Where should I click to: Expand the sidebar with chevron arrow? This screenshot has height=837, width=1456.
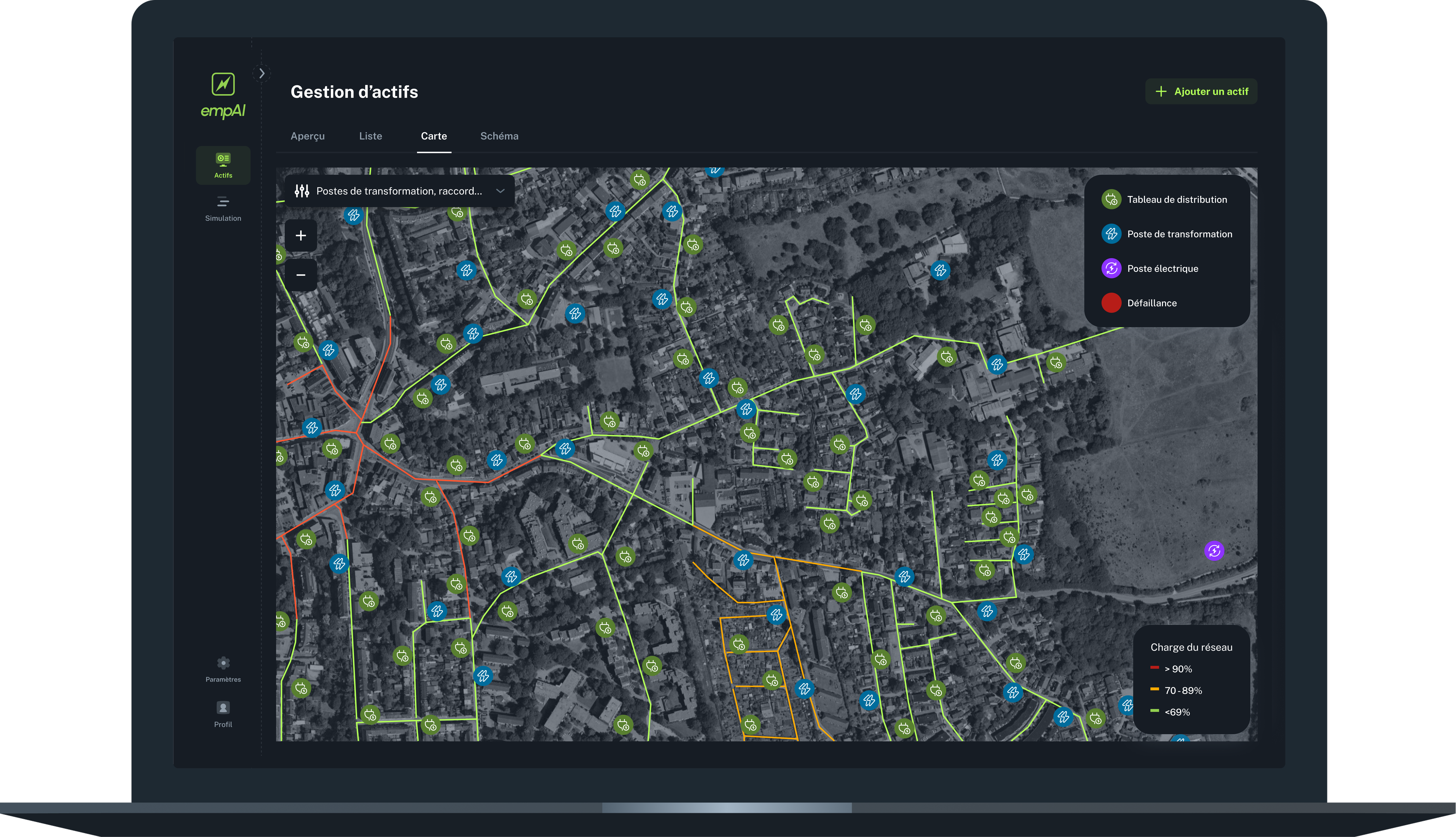click(261, 73)
